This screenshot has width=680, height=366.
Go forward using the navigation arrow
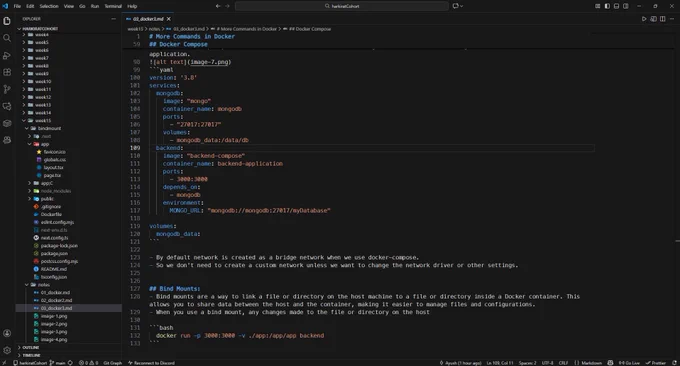click(227, 6)
